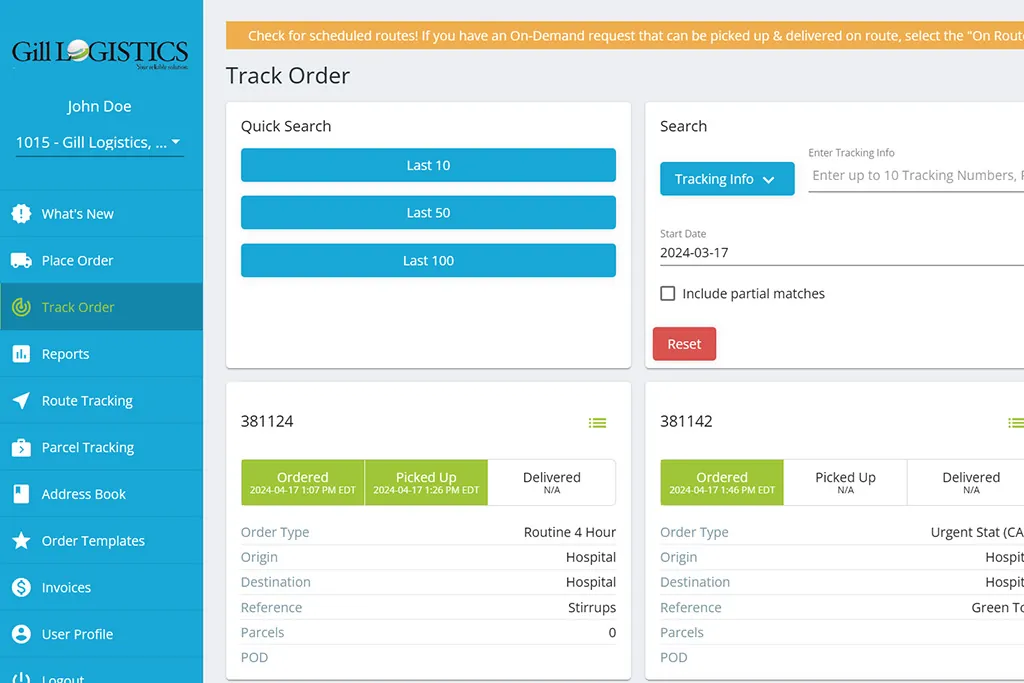Enable Include partial matches checkbox
The width and height of the screenshot is (1024, 683).
point(668,294)
